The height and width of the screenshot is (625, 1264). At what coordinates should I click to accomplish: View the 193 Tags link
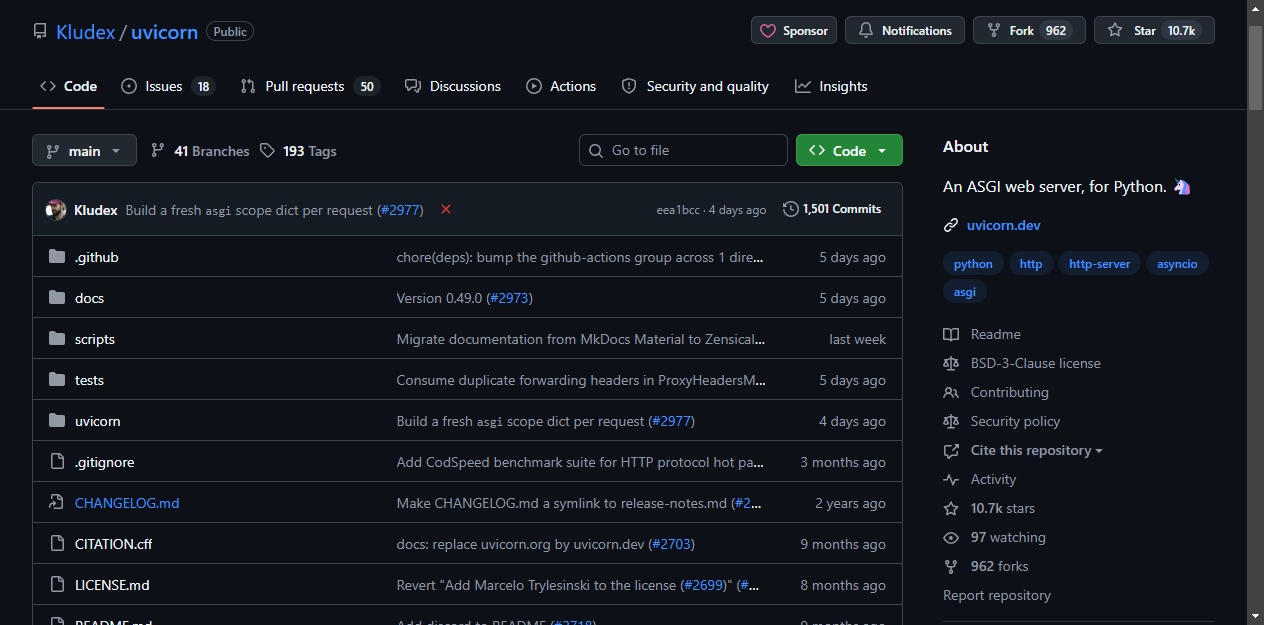298,151
